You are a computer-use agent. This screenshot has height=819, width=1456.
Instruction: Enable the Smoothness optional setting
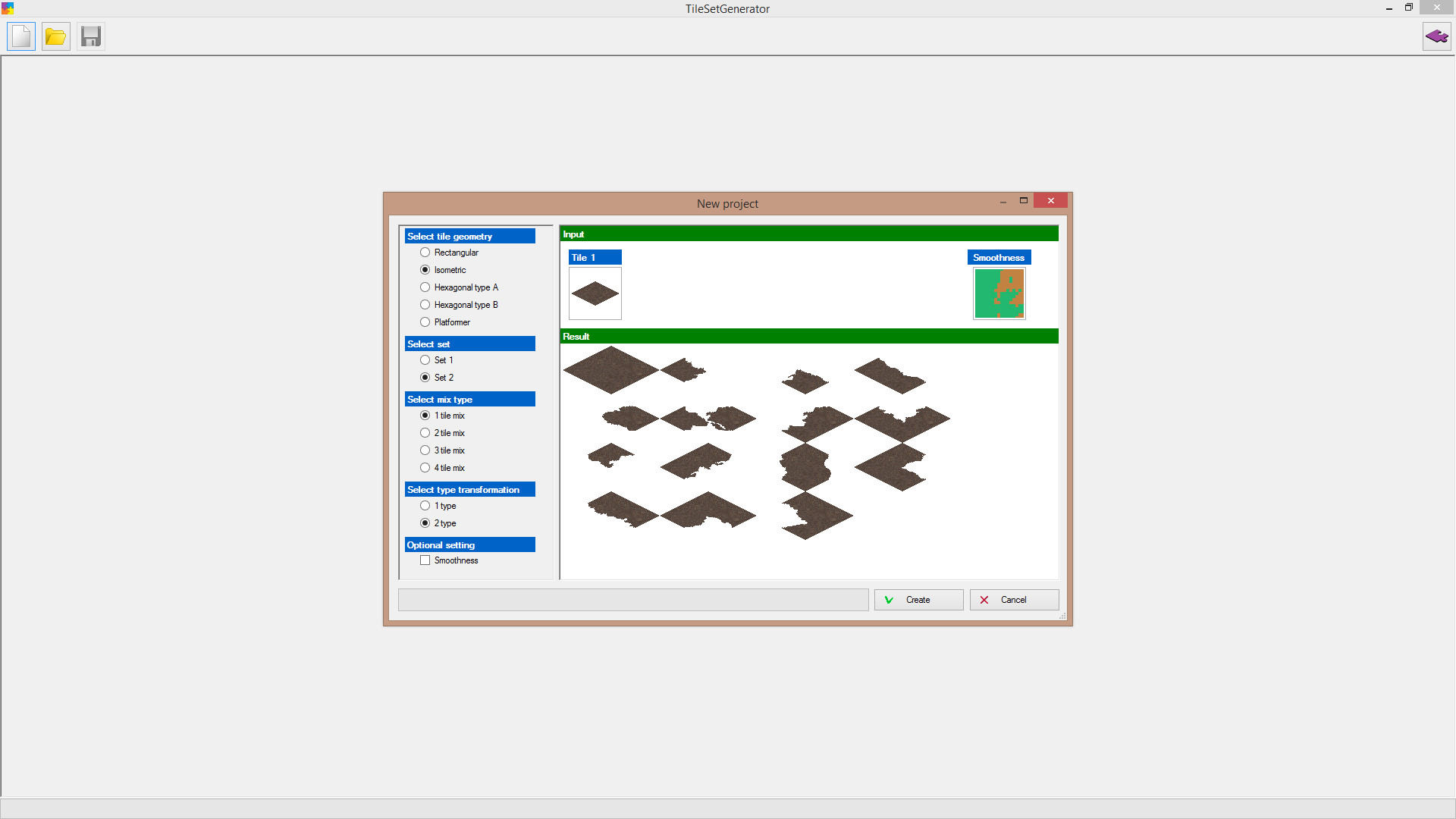point(425,560)
